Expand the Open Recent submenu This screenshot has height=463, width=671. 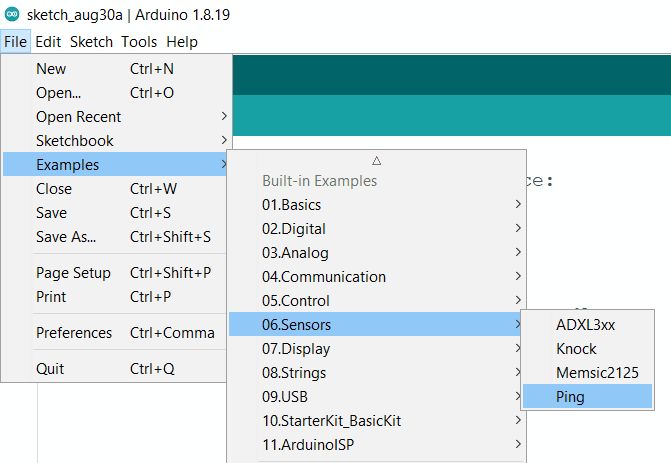coord(78,117)
